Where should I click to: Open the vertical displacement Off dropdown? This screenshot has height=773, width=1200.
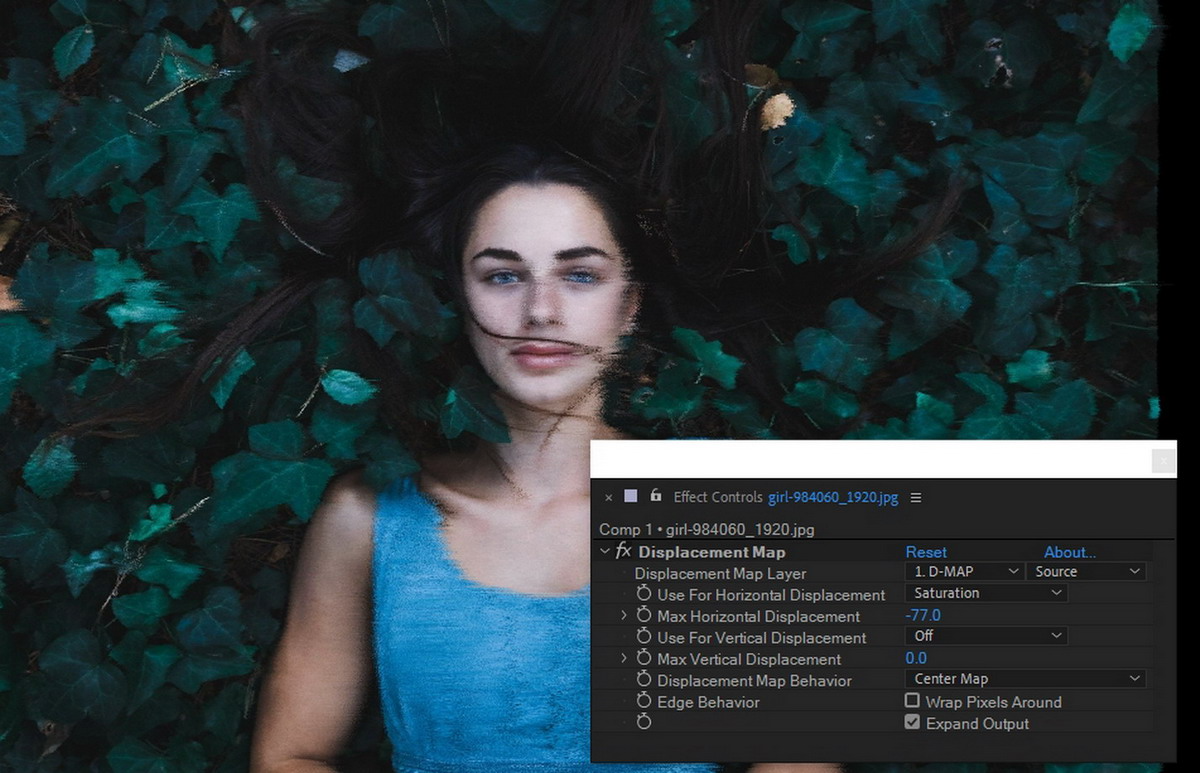click(x=986, y=636)
